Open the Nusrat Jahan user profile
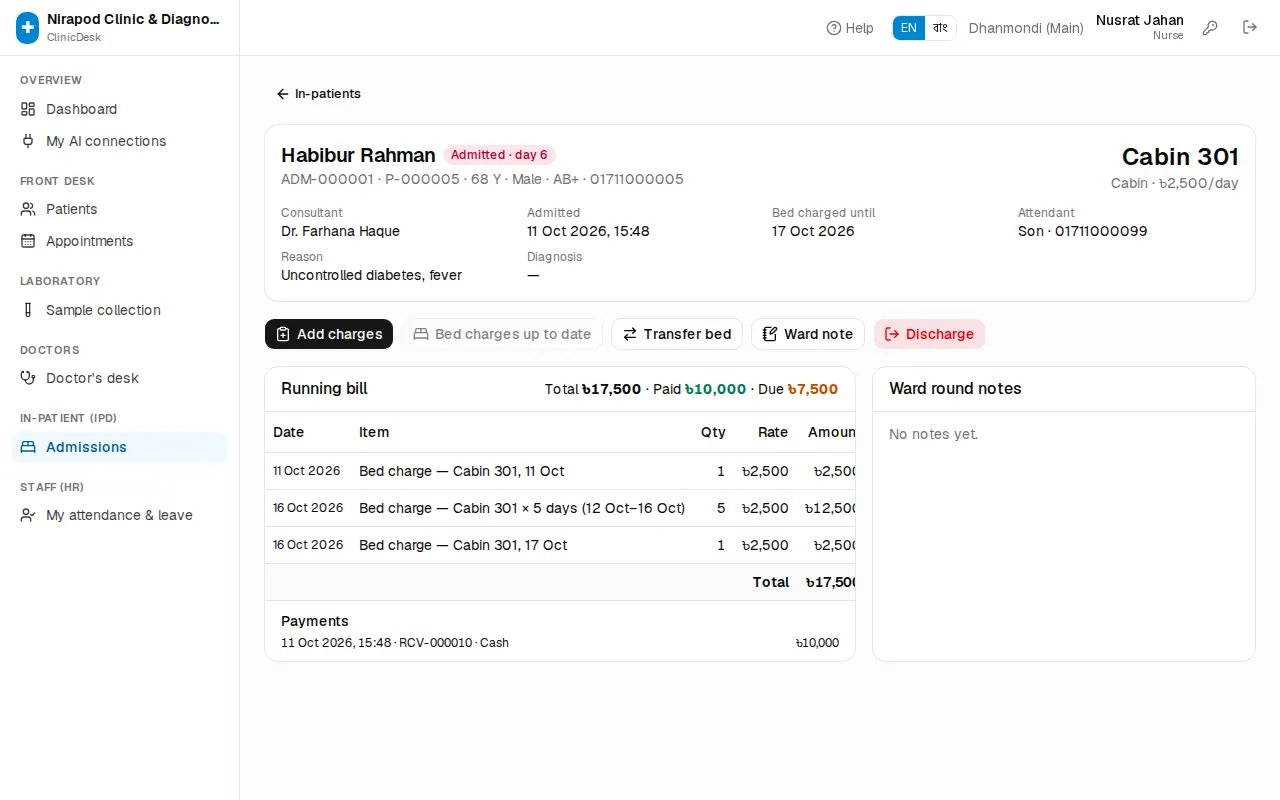This screenshot has height=800, width=1280. 1140,27
